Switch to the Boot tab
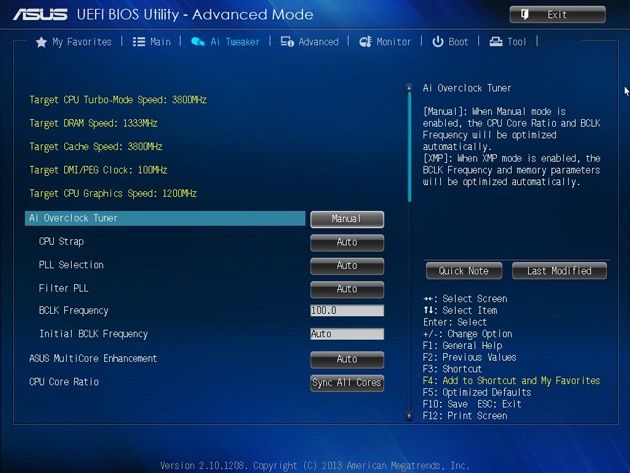Viewport: 630px width, 473px height. 450,42
